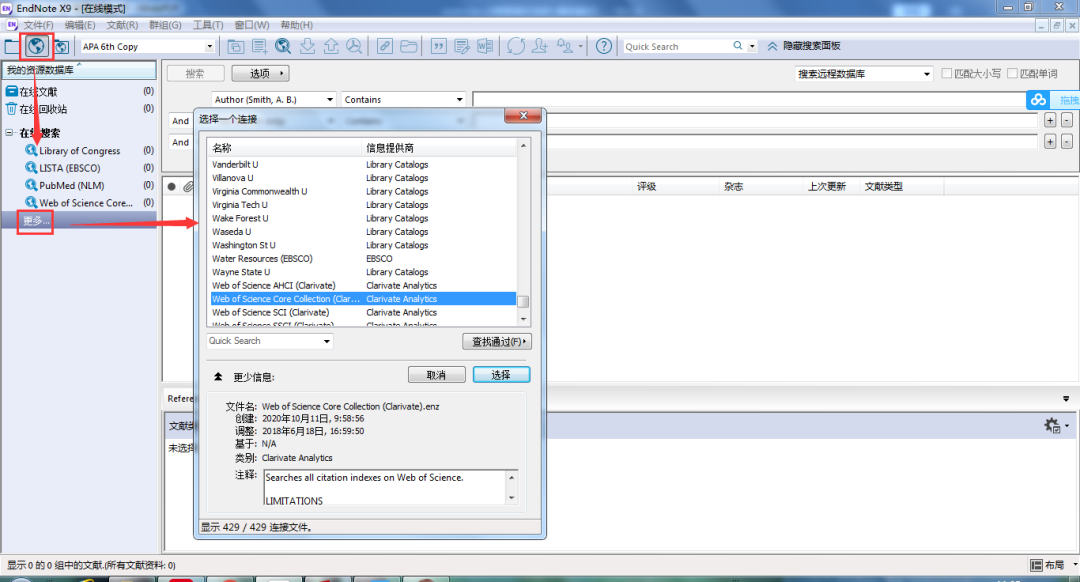Screen dimensions: 1080x582
Task: Open toolbar Quick Search options arrow
Action: point(752,46)
